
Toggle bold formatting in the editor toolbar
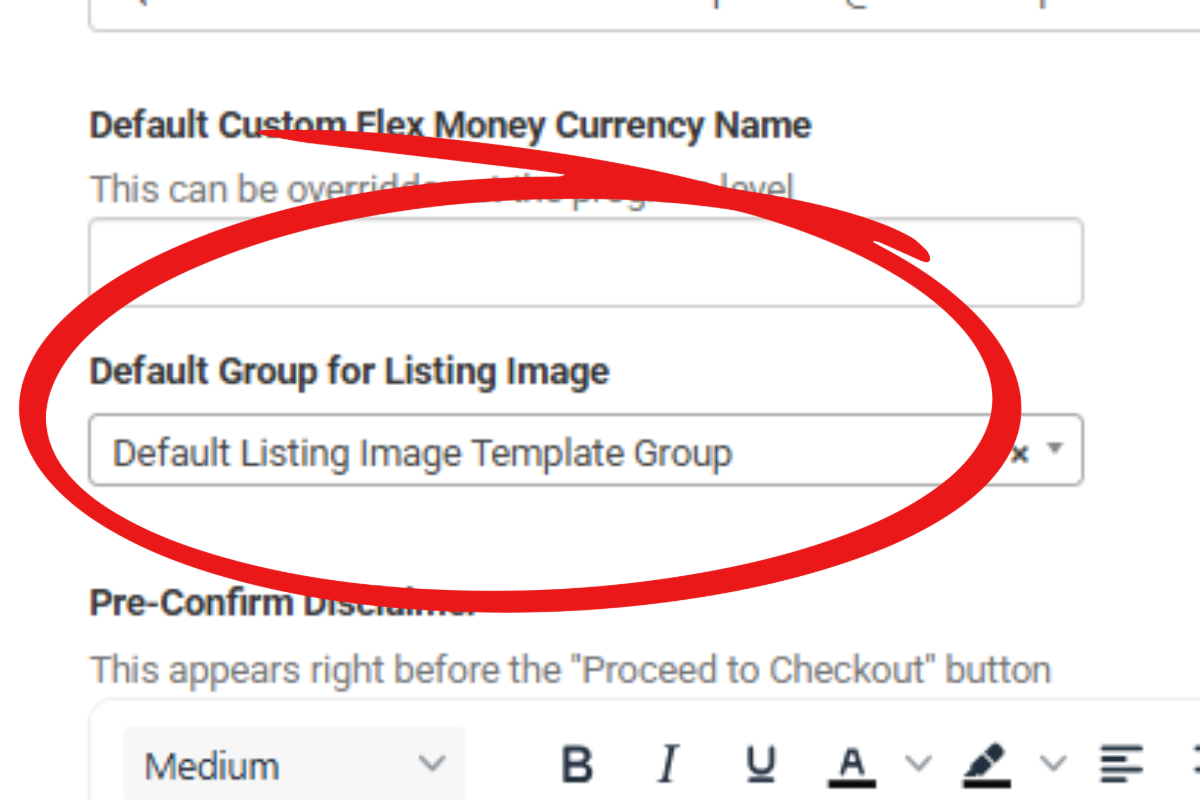point(577,765)
